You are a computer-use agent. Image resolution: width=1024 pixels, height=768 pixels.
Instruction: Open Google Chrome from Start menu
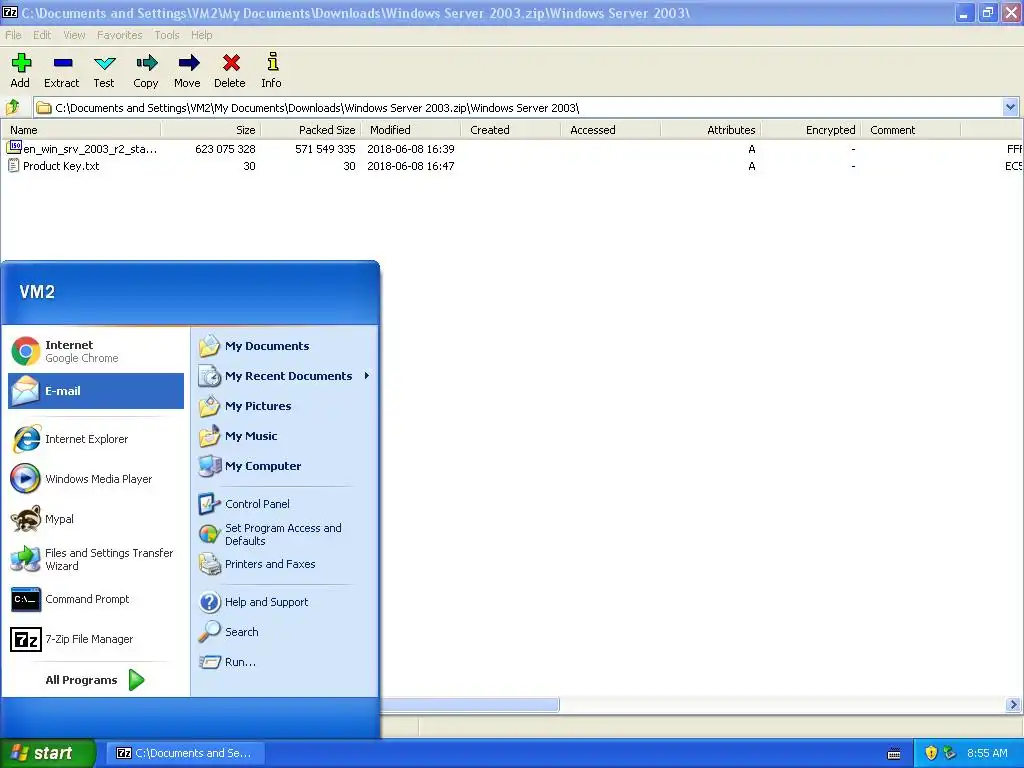[x=95, y=351]
